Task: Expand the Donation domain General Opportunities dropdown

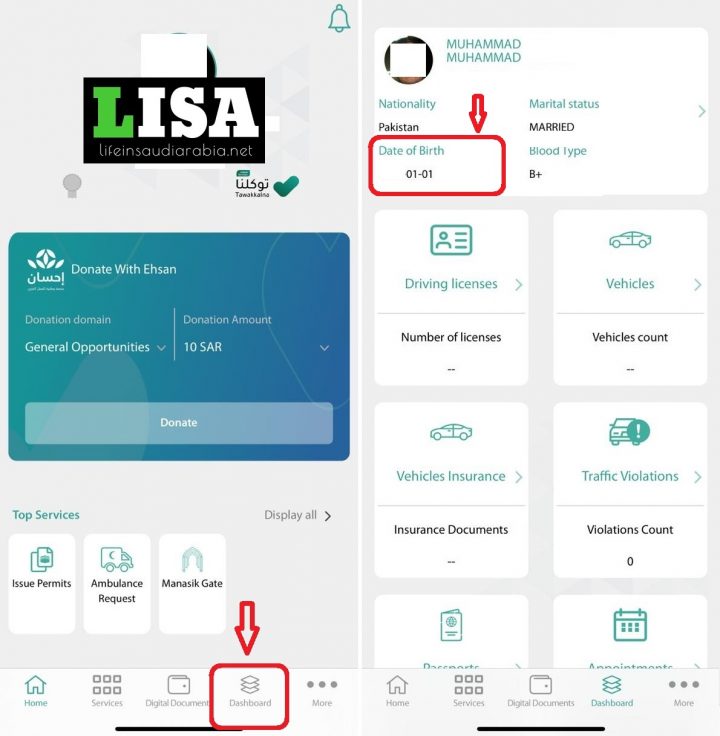Action: coord(95,347)
